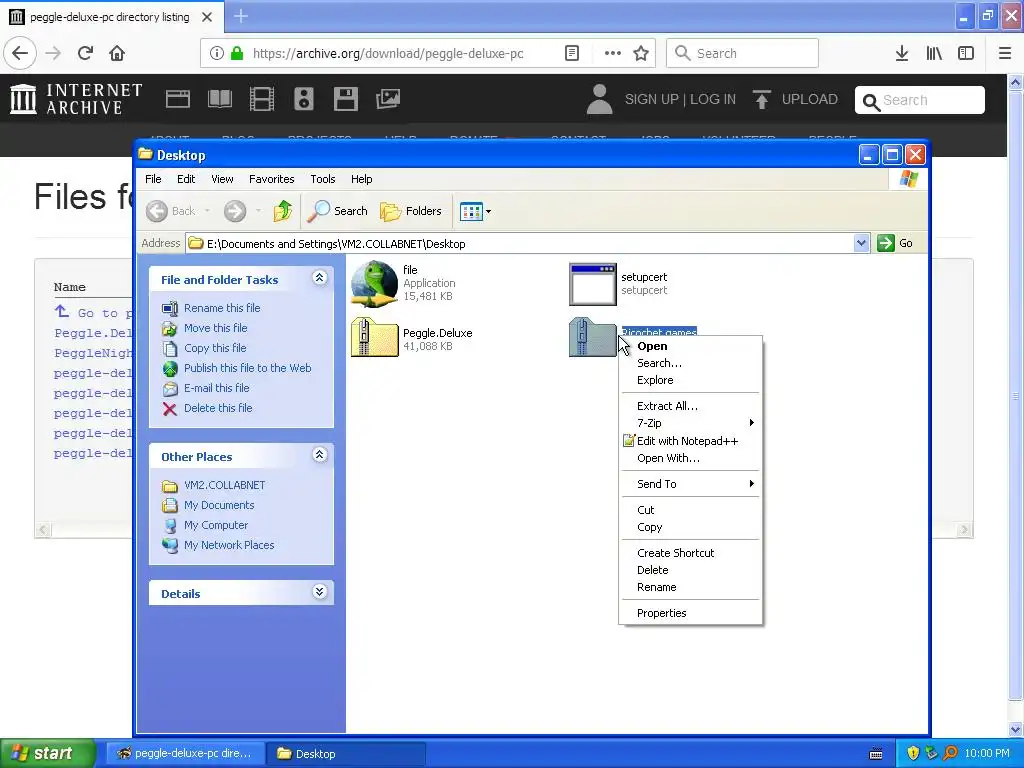Collapse the Other Places panel
The image size is (1024, 768).
coord(319,455)
